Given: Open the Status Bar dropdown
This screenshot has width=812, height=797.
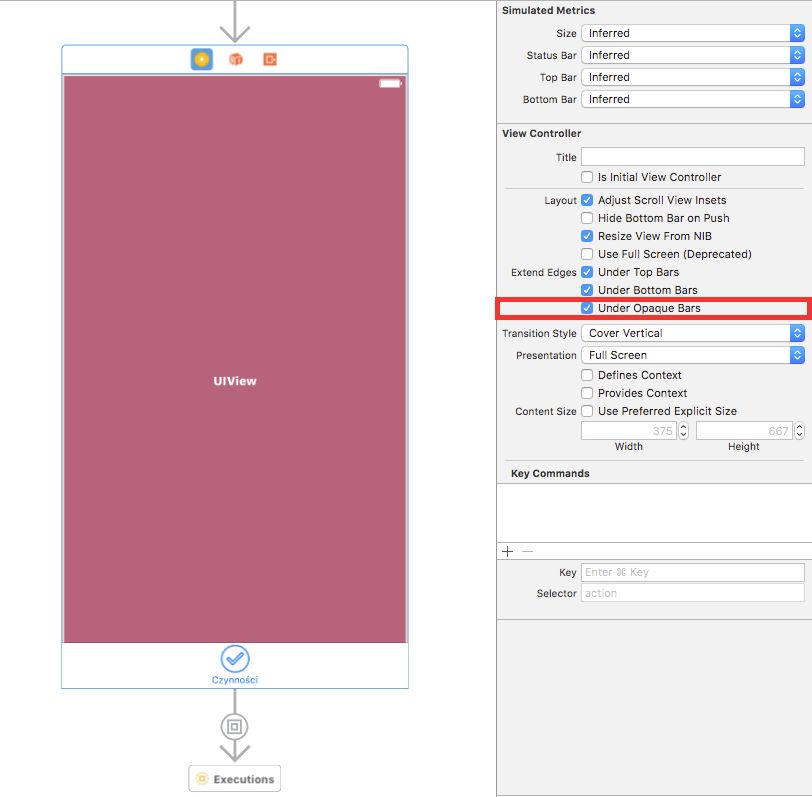Looking at the screenshot, I should point(693,55).
